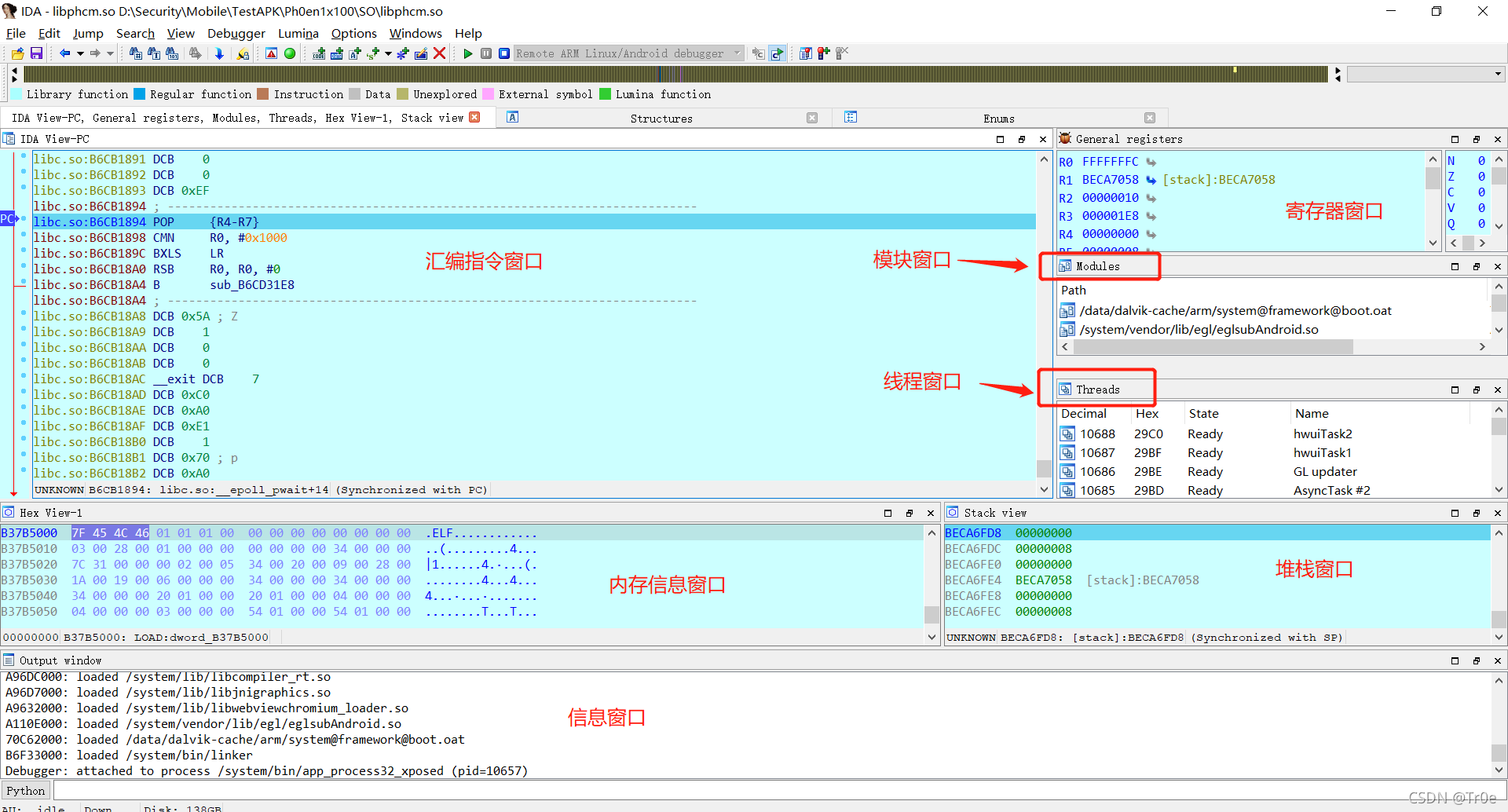
Task: Click the Output window panel icon
Action: point(9,660)
